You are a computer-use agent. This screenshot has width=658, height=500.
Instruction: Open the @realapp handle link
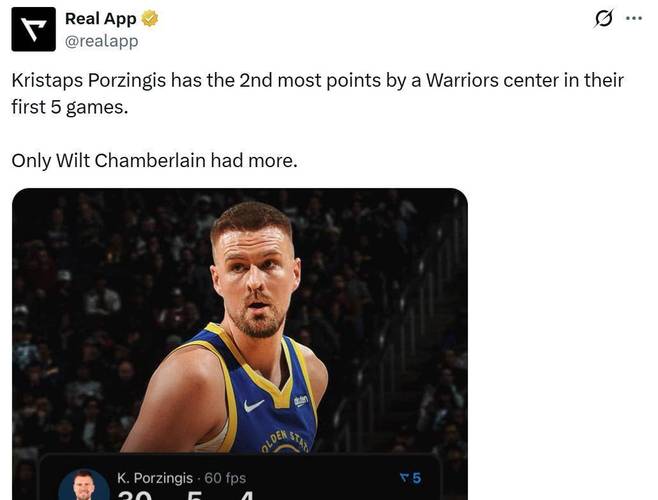click(101, 41)
